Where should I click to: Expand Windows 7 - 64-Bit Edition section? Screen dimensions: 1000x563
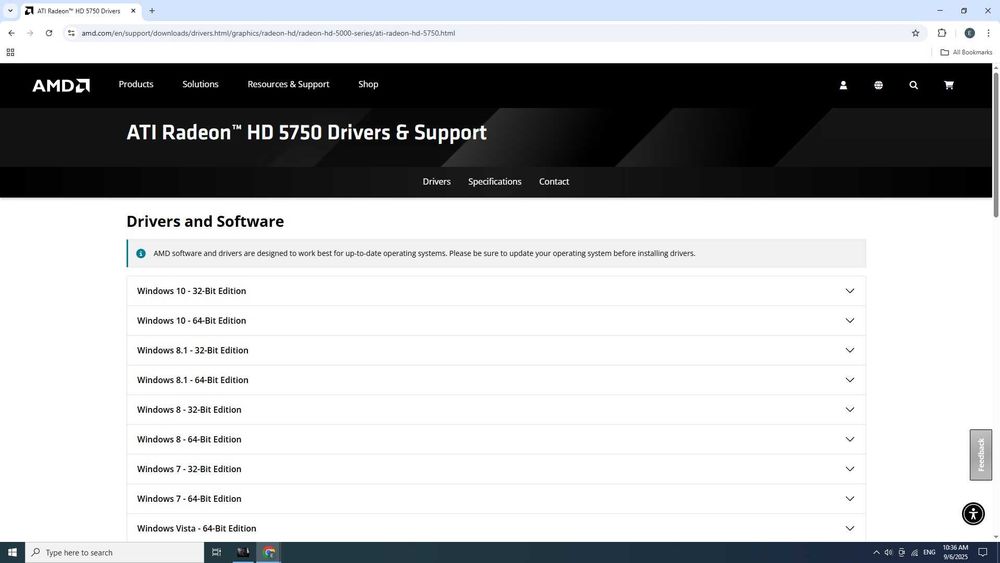tap(496, 499)
